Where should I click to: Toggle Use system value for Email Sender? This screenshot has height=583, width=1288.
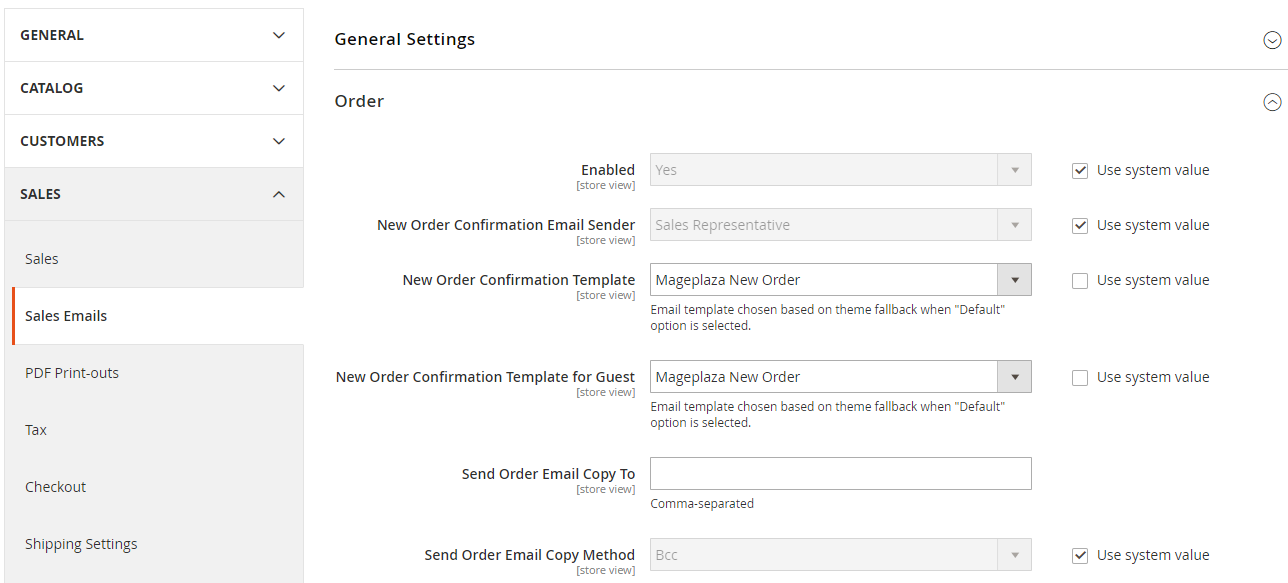click(1080, 226)
